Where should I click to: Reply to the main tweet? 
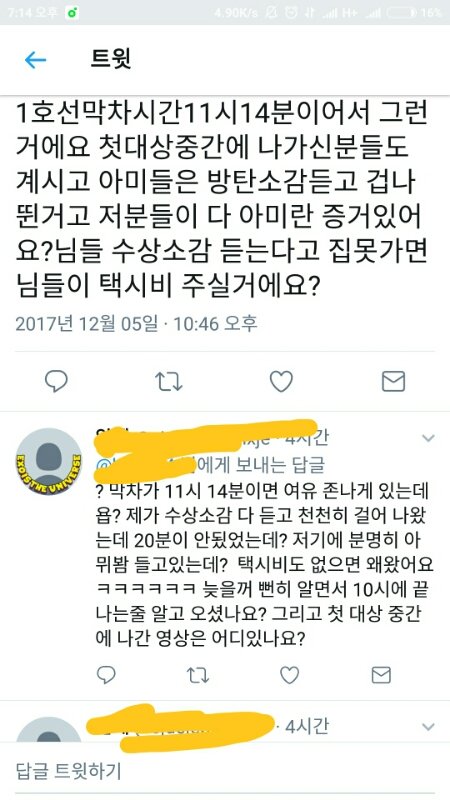tap(56, 381)
